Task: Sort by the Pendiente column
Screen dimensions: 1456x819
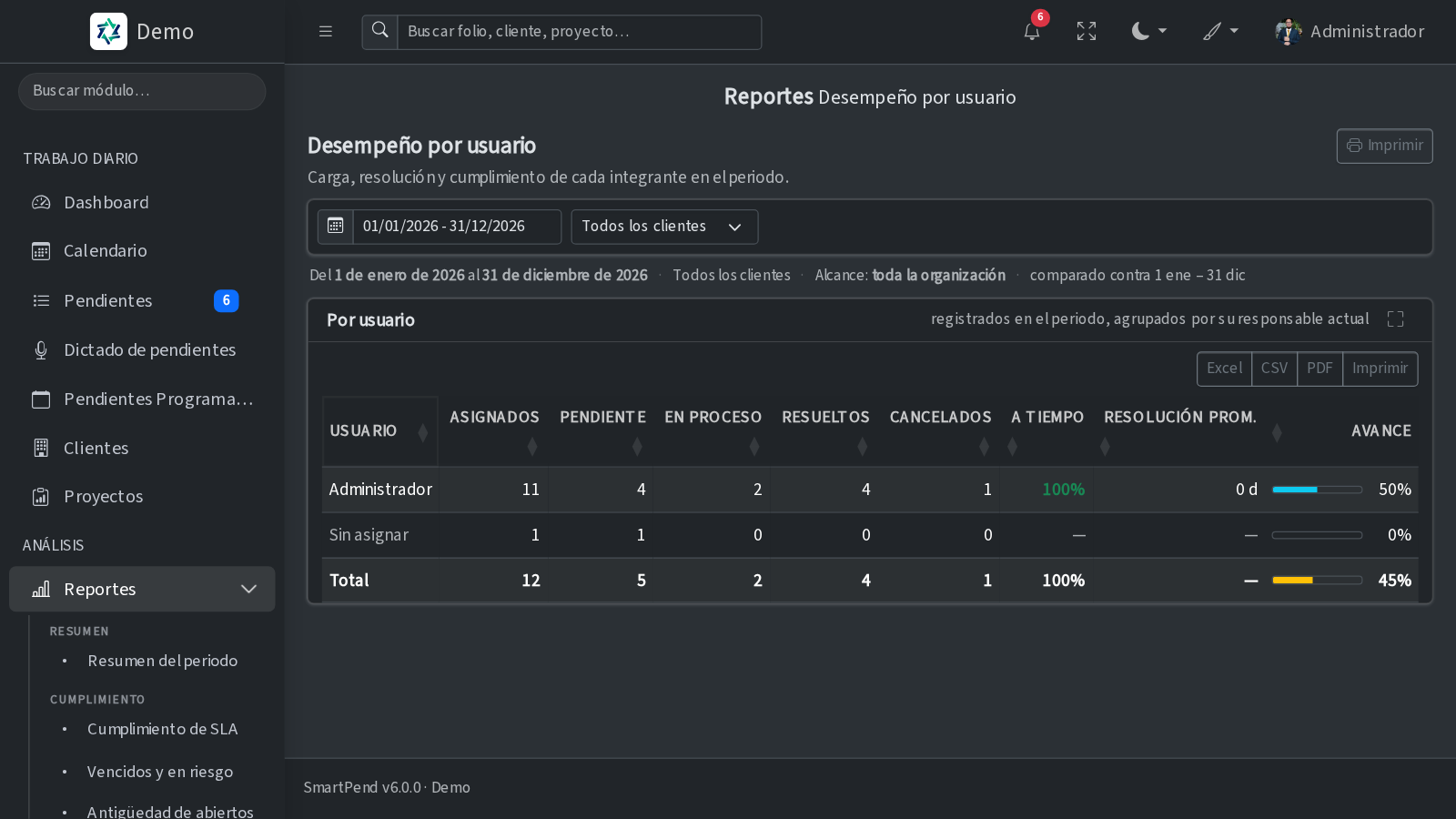Action: (x=602, y=431)
